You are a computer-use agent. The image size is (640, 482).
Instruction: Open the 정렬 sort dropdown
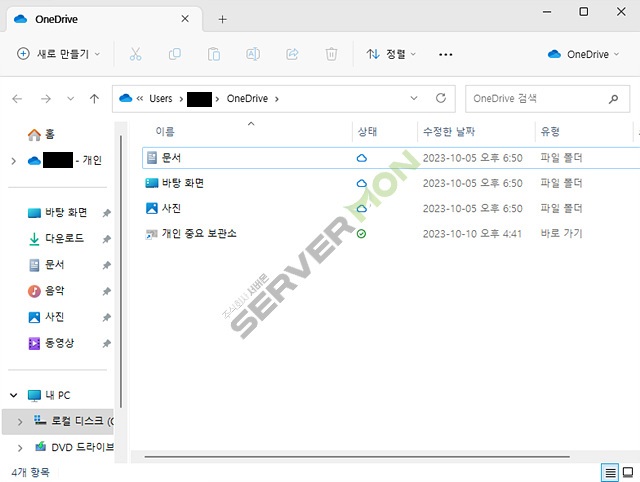pyautogui.click(x=391, y=54)
